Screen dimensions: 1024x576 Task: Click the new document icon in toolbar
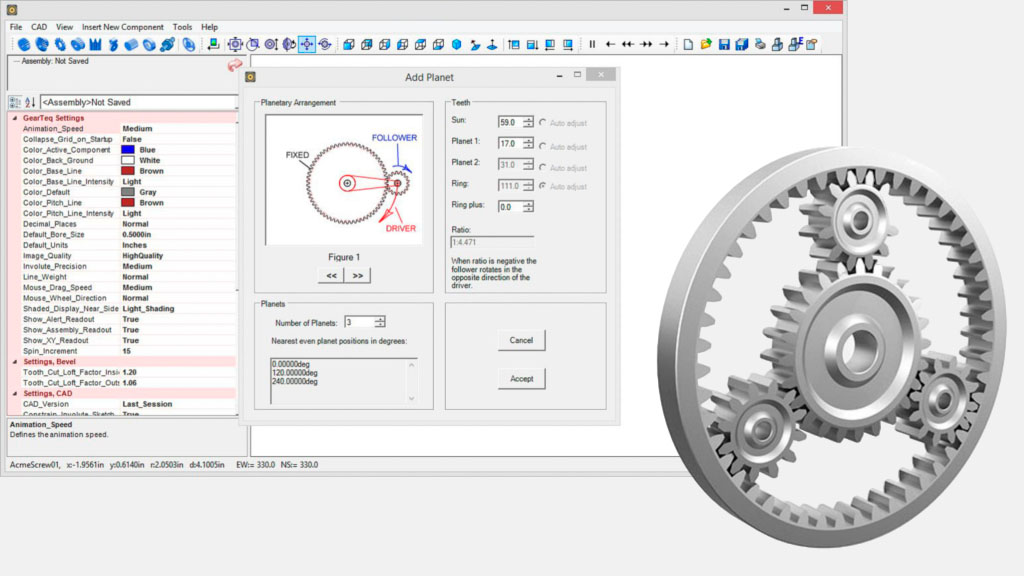[688, 44]
